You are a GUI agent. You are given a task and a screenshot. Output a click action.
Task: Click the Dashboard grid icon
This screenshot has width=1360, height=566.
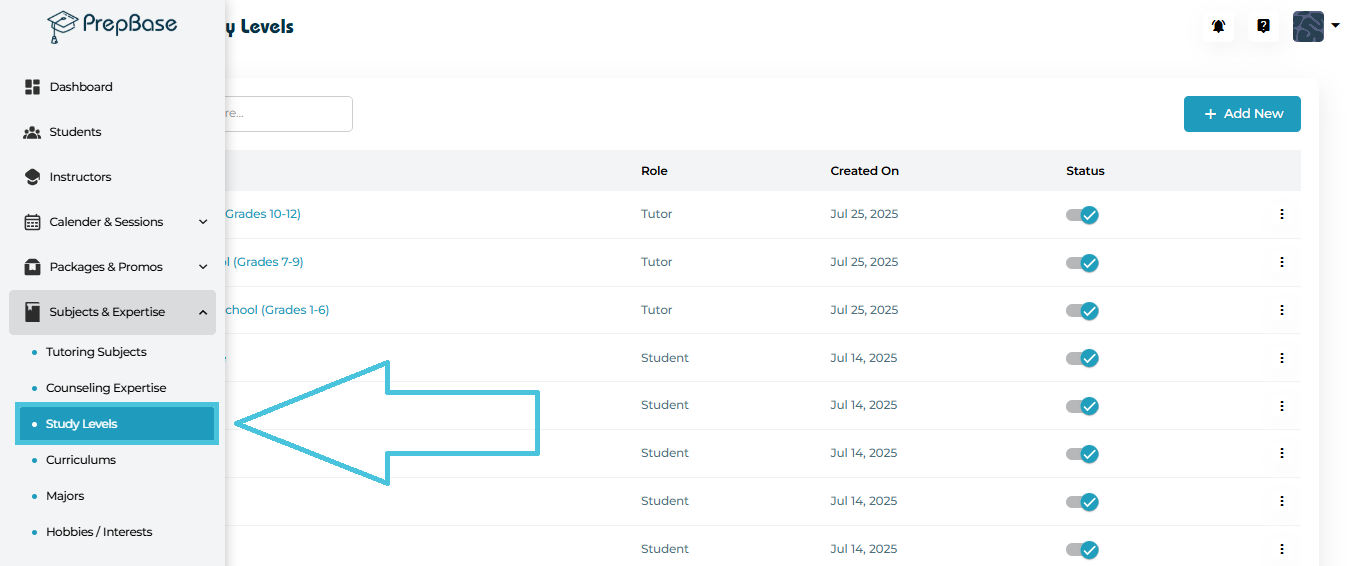(x=32, y=87)
